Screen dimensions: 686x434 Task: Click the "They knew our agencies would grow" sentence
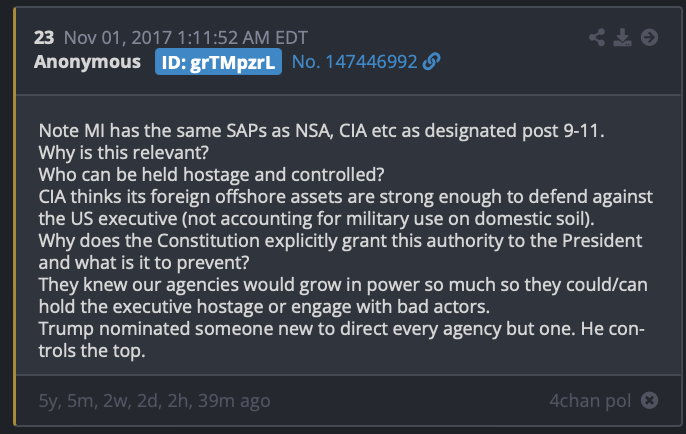[343, 295]
